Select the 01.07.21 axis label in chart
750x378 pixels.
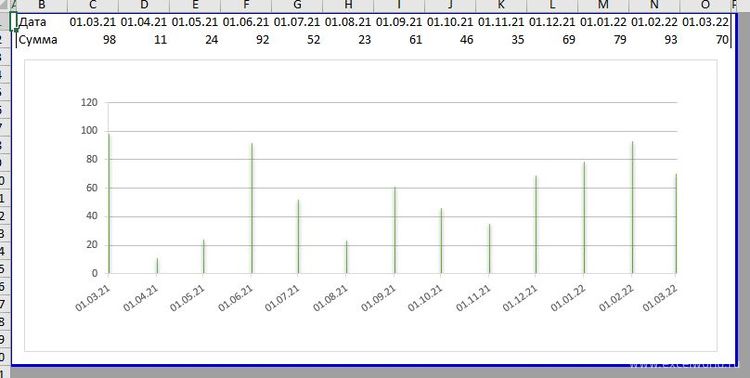[x=282, y=298]
